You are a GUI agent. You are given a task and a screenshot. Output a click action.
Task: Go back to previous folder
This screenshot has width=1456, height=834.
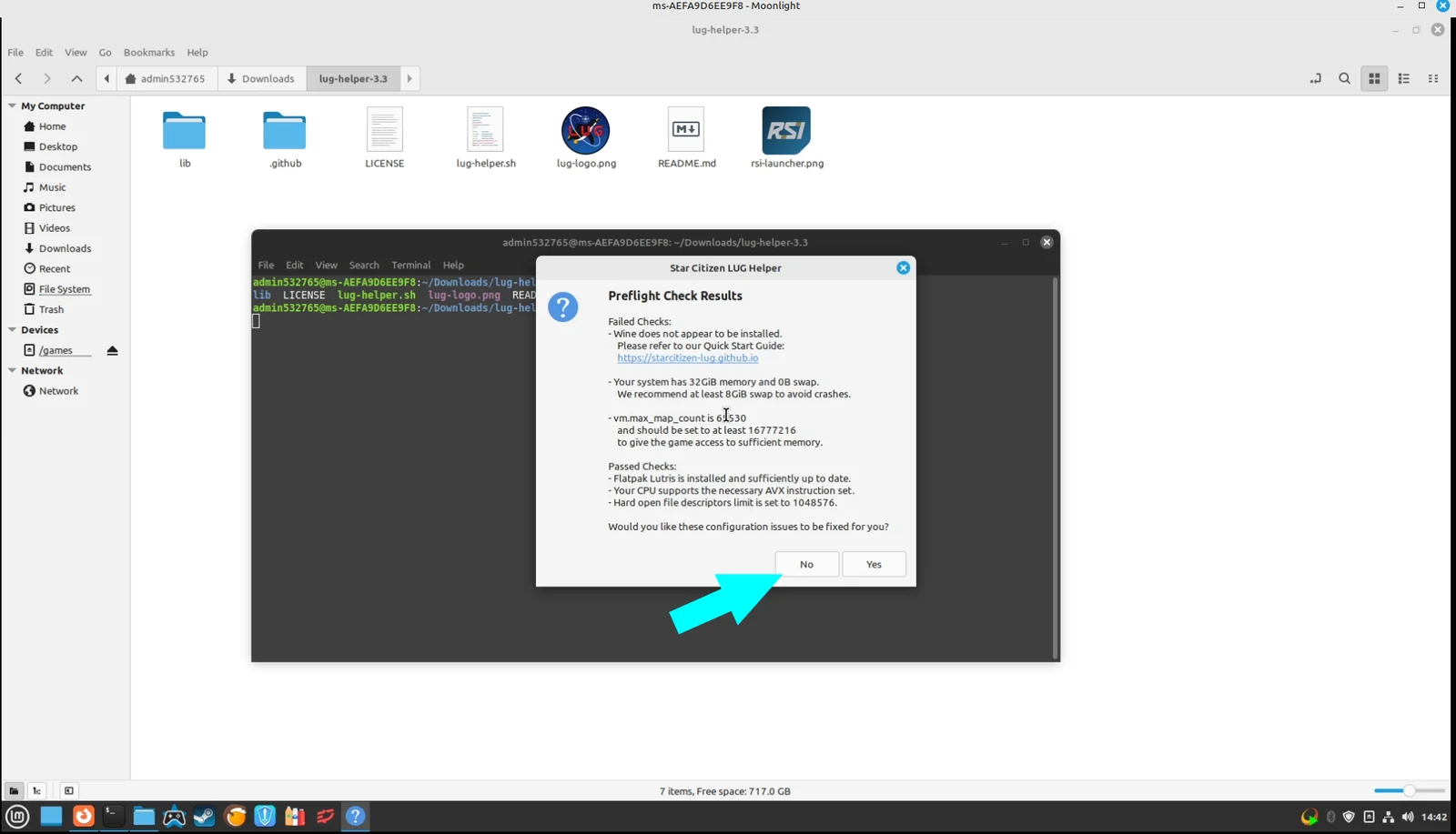point(18,78)
